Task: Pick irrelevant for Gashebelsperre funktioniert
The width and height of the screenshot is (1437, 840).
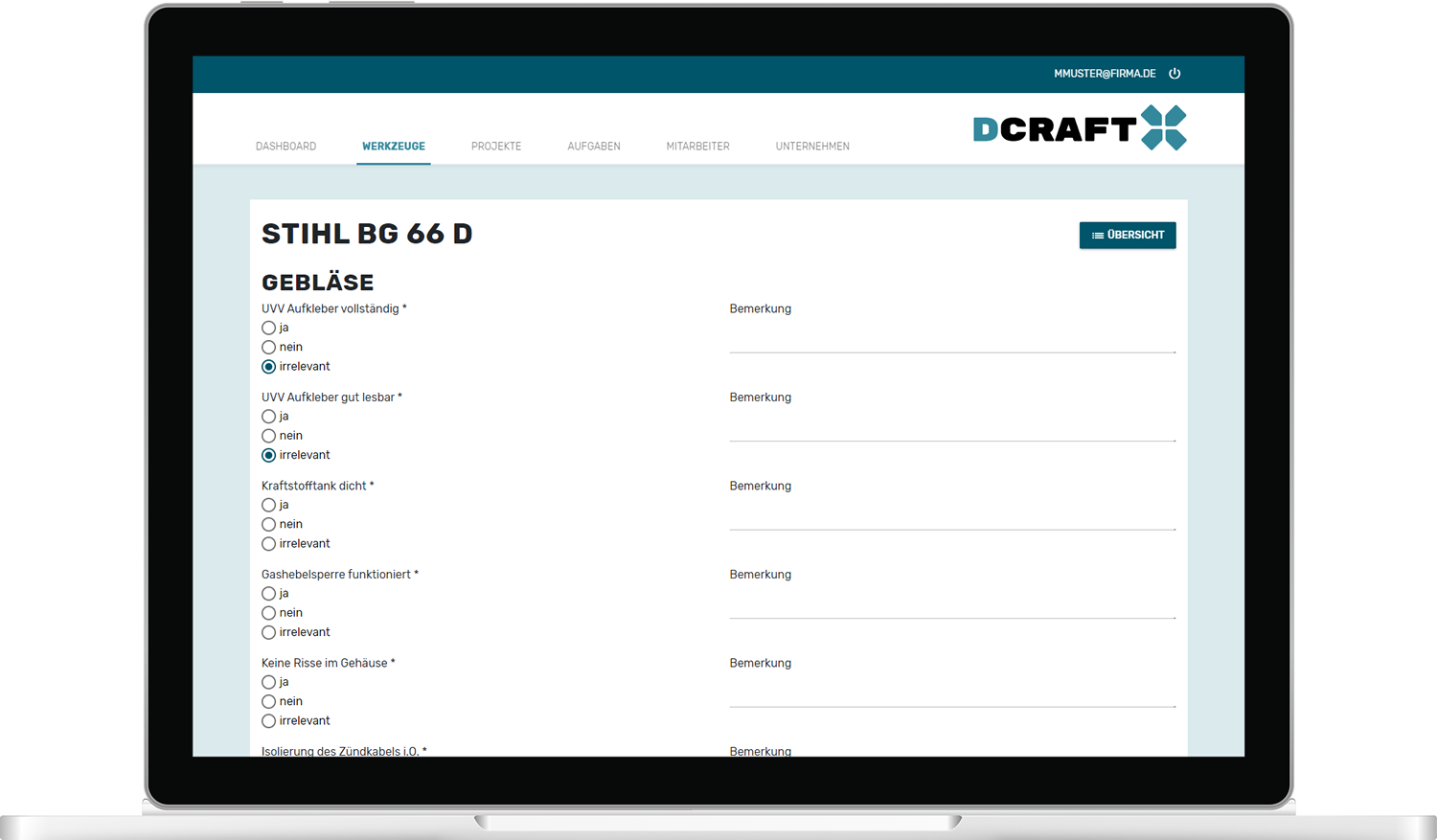Action: click(269, 632)
